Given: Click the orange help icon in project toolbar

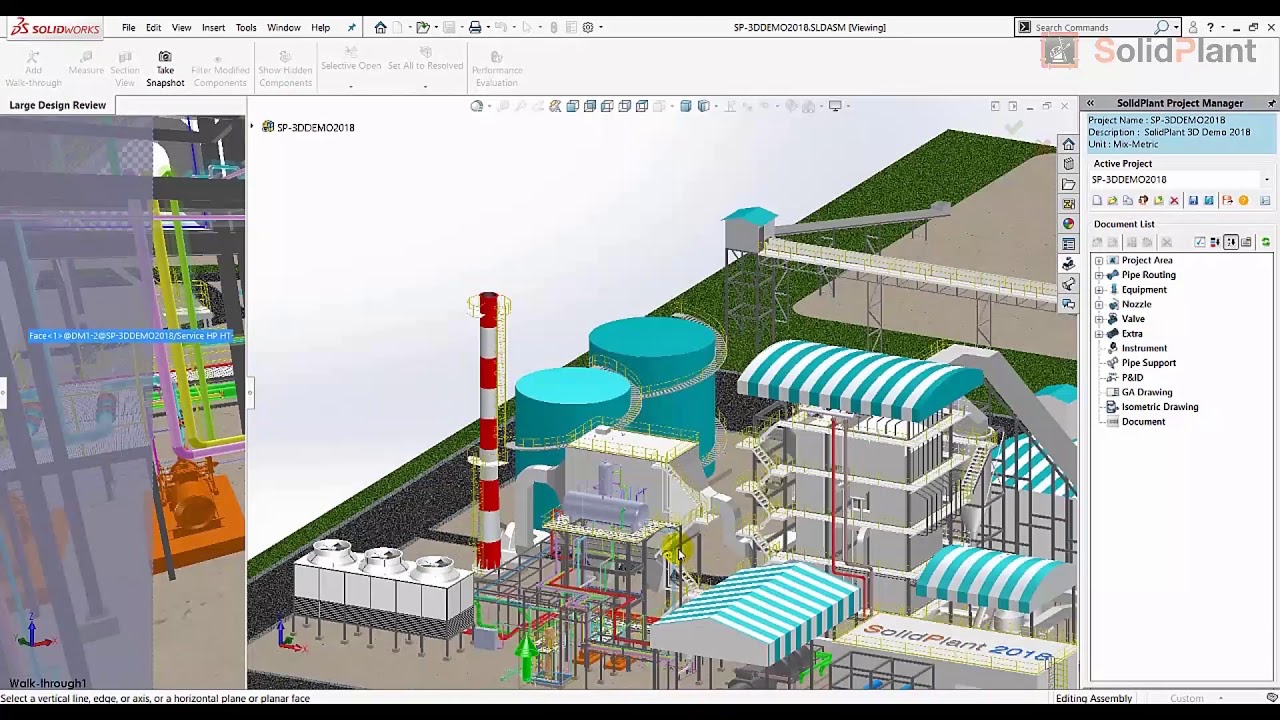Looking at the screenshot, I should (x=1244, y=201).
